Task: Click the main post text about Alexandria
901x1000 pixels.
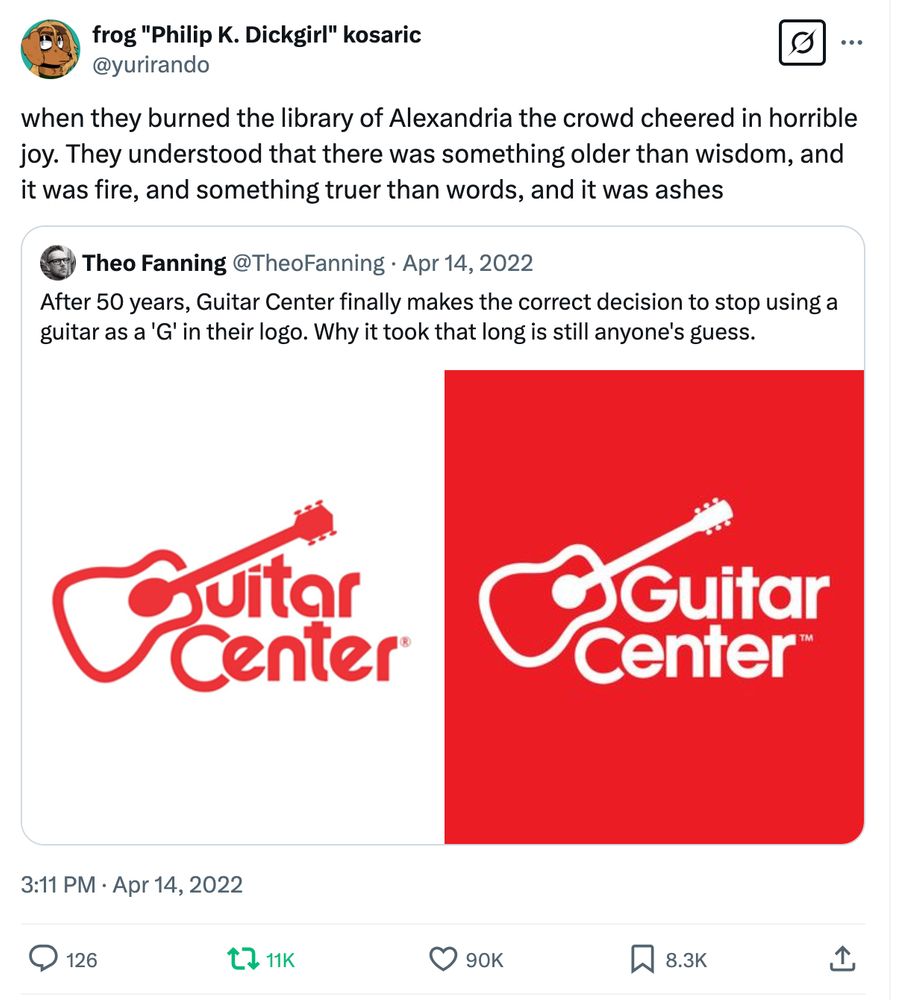Action: point(438,153)
